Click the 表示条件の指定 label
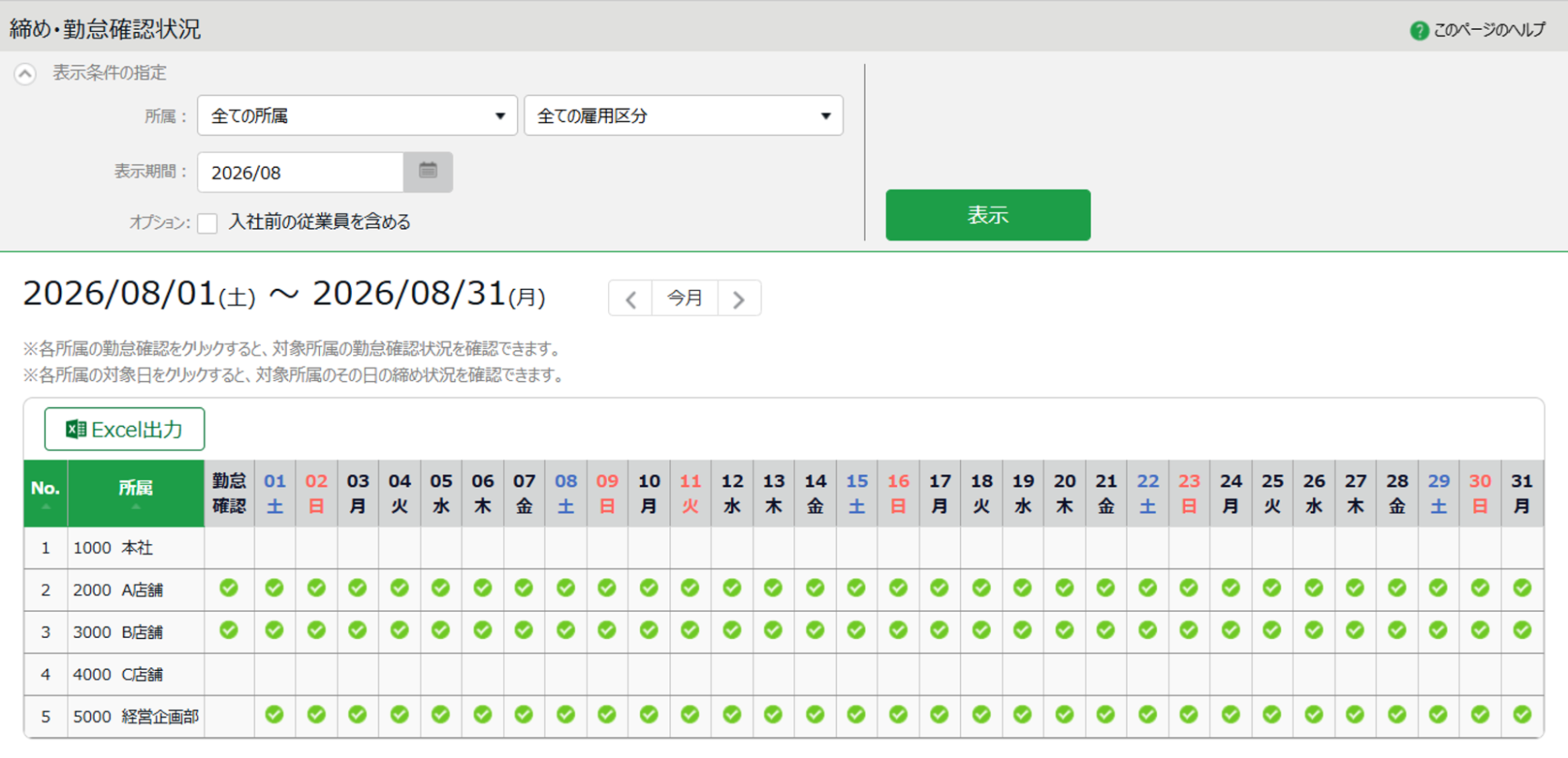The width and height of the screenshot is (1568, 758). (x=110, y=73)
